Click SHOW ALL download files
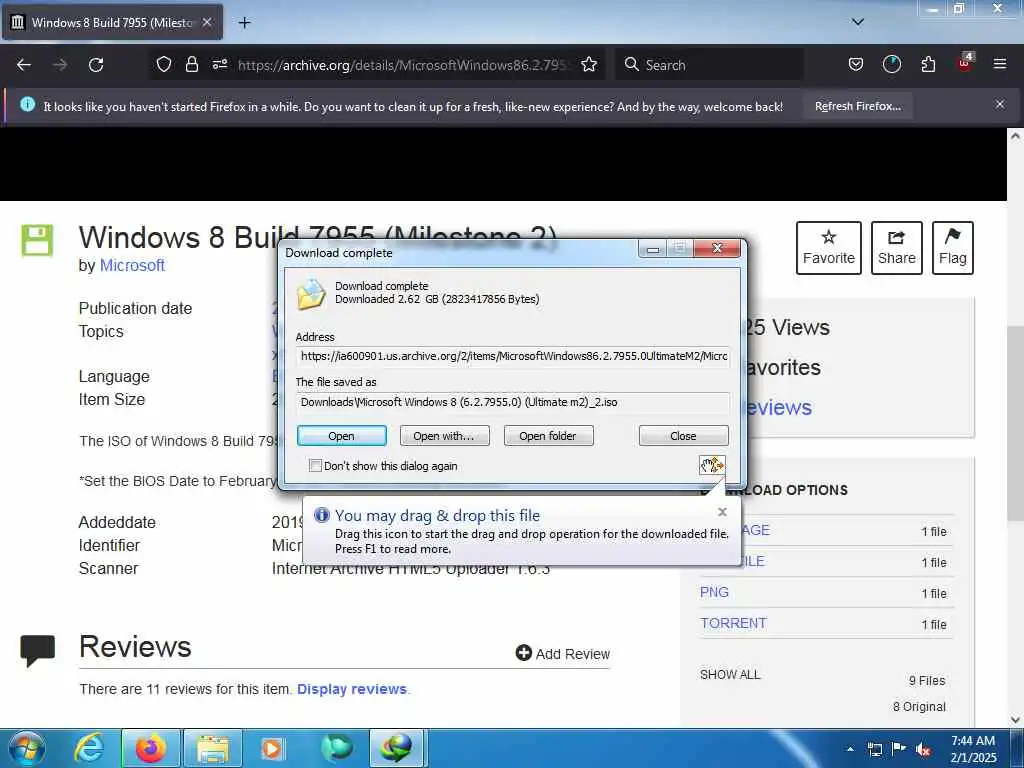This screenshot has height=768, width=1024. point(730,675)
